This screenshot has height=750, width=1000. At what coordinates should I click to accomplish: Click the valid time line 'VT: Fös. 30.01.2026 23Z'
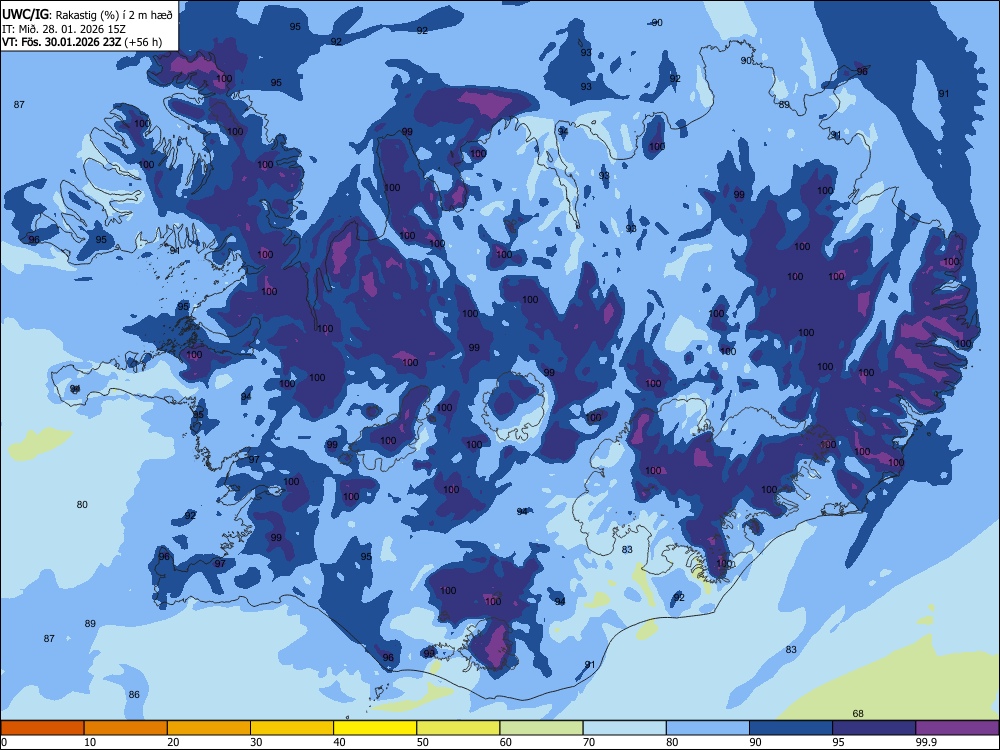(61, 42)
